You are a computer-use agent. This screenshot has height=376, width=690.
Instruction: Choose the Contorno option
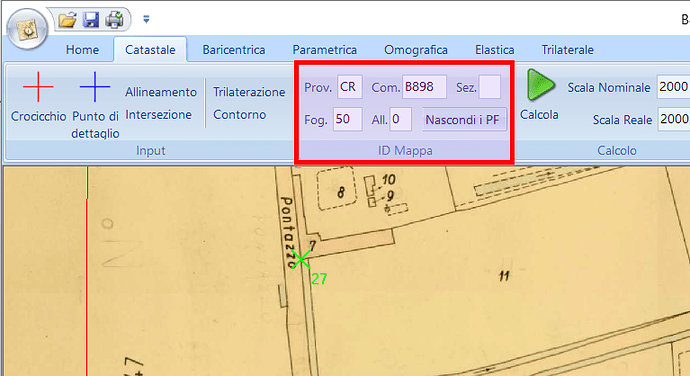239,115
